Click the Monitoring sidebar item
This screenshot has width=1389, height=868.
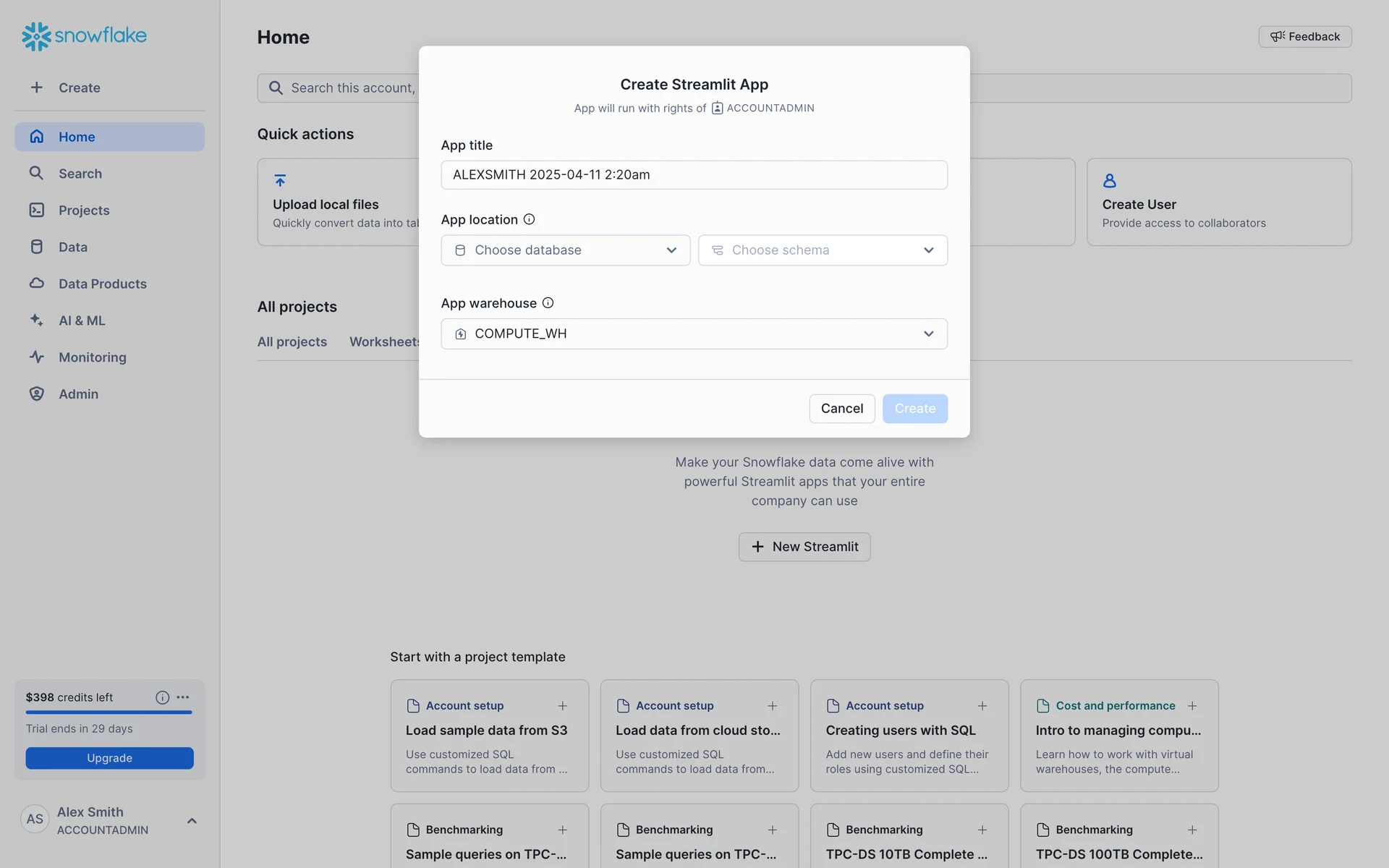click(x=92, y=357)
